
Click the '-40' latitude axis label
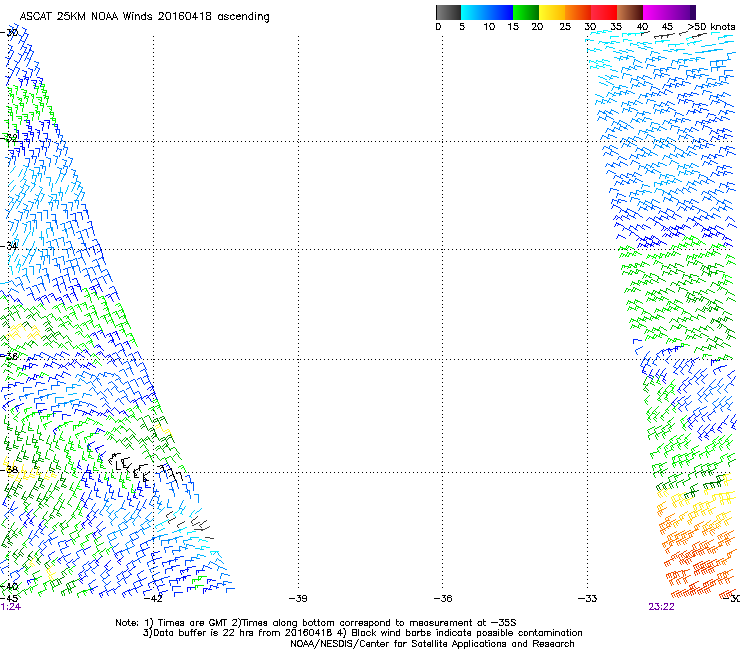[x=9, y=587]
